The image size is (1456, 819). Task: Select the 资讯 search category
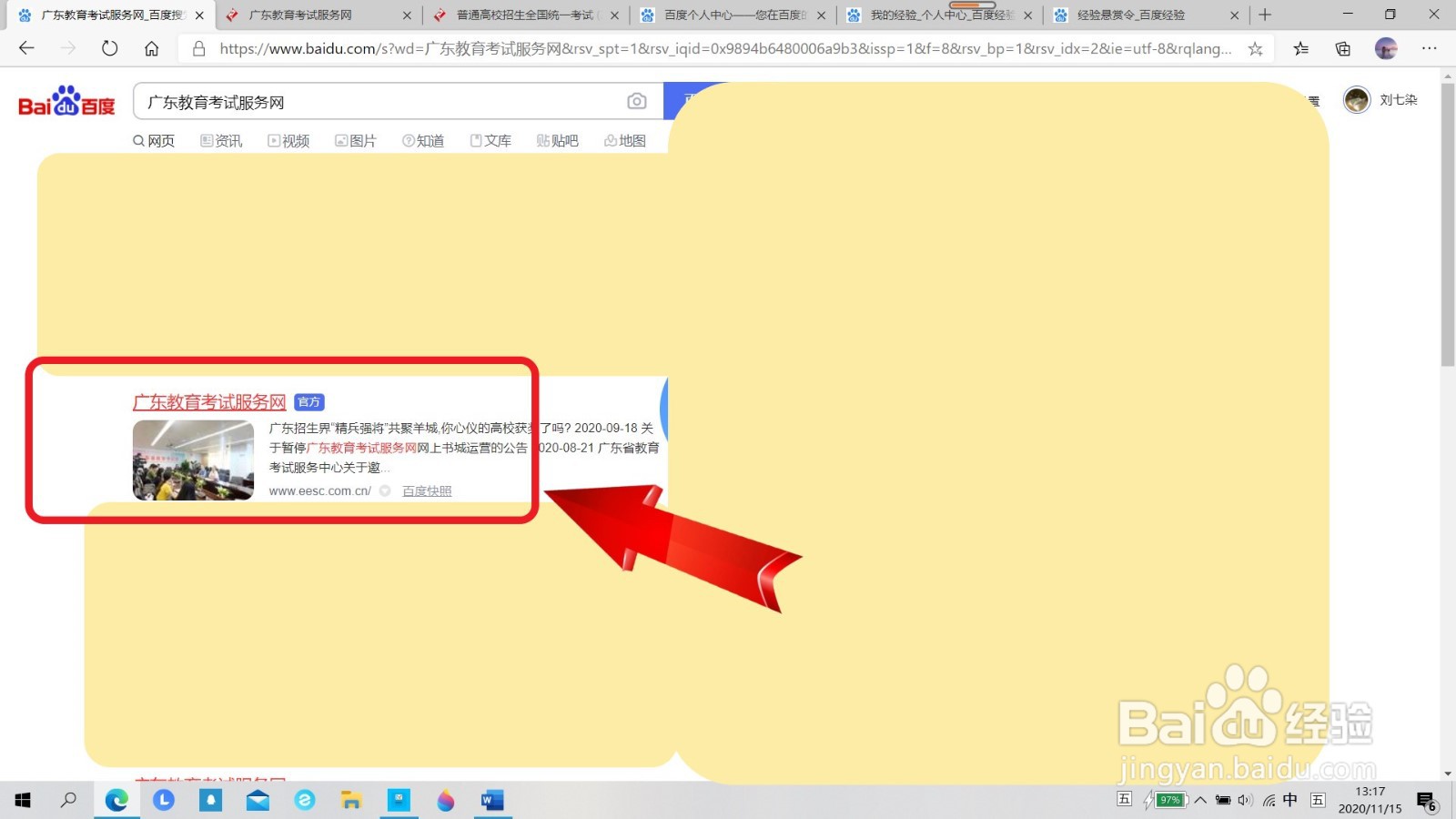[x=221, y=141]
